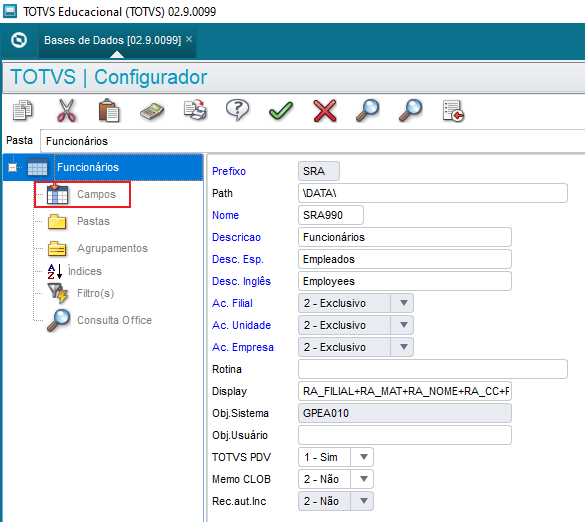
Task: Click the TOTVS | Configurador heading
Action: (109, 77)
